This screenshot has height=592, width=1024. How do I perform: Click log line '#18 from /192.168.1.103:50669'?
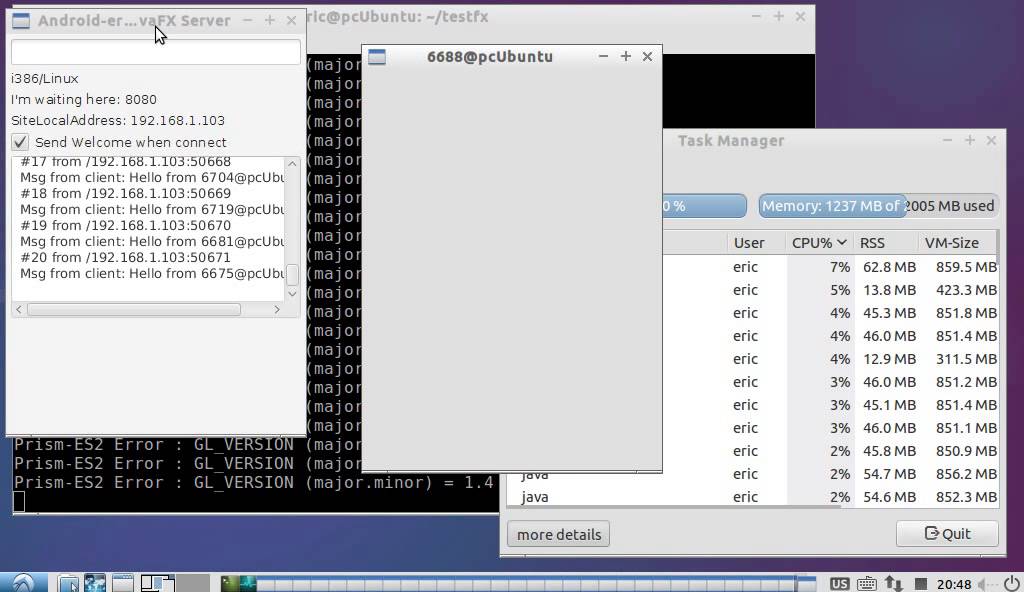pos(125,193)
